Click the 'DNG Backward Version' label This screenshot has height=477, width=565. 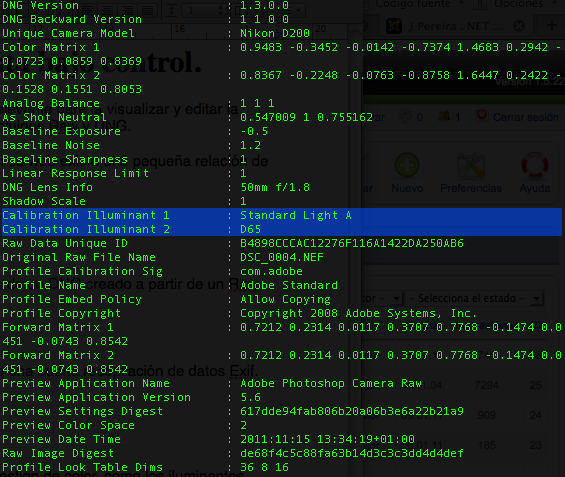pyautogui.click(x=72, y=19)
